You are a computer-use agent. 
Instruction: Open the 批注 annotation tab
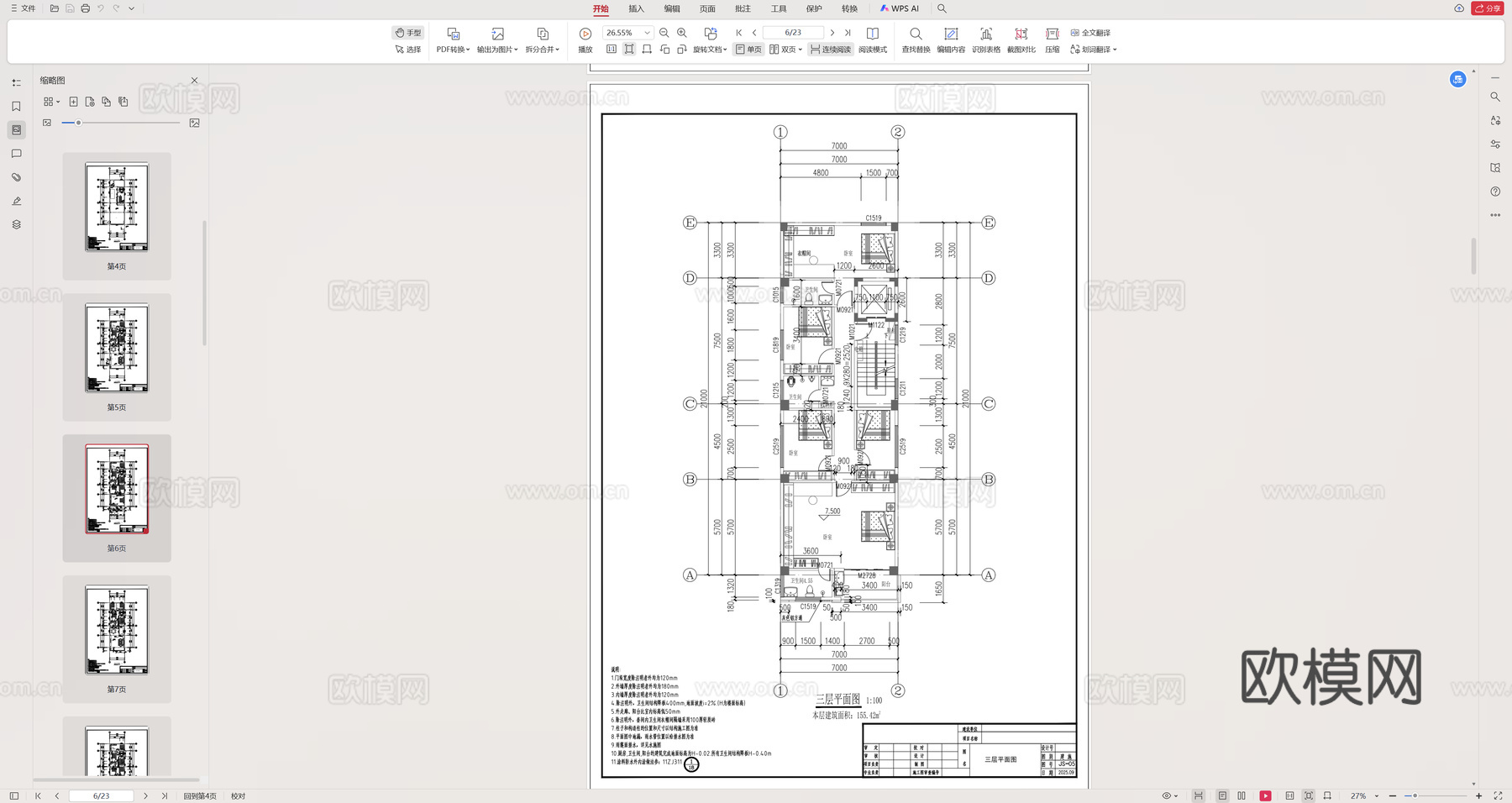[742, 8]
